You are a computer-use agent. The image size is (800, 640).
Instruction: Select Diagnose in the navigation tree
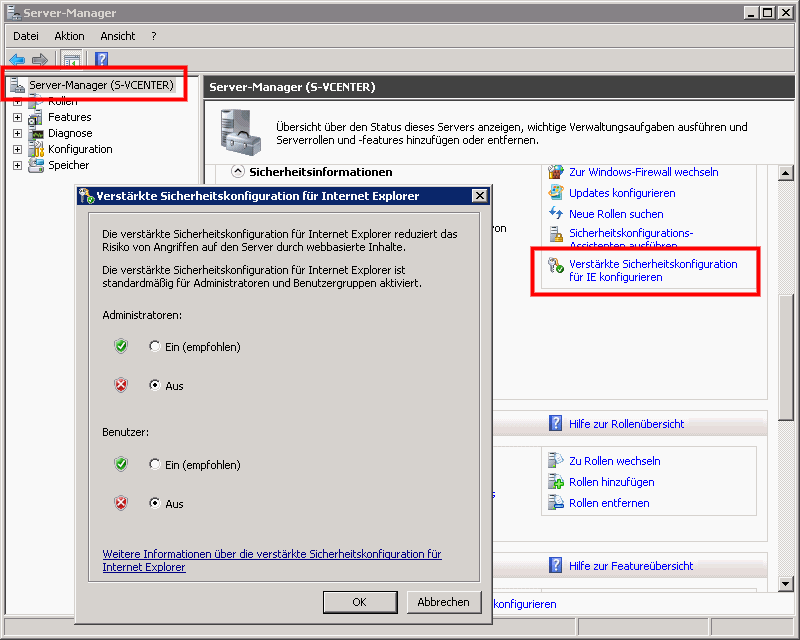pos(70,133)
